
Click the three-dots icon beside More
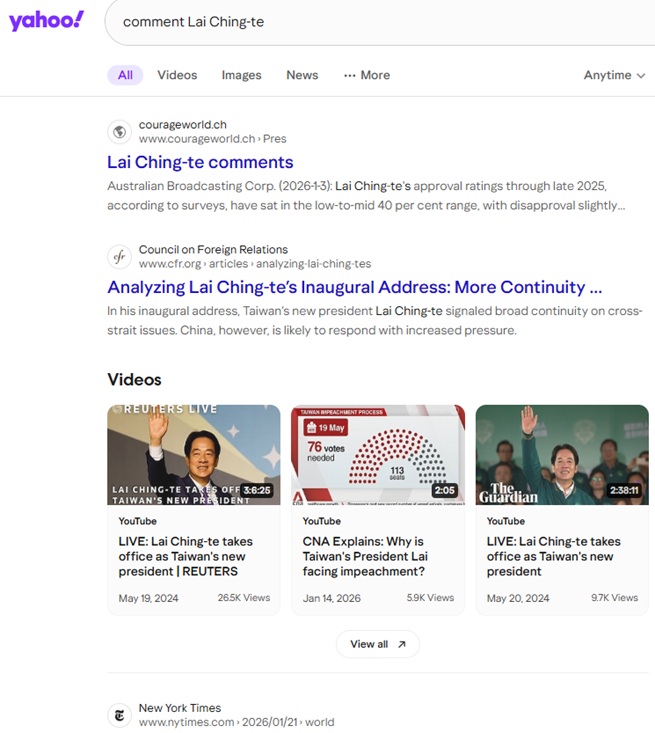click(349, 75)
